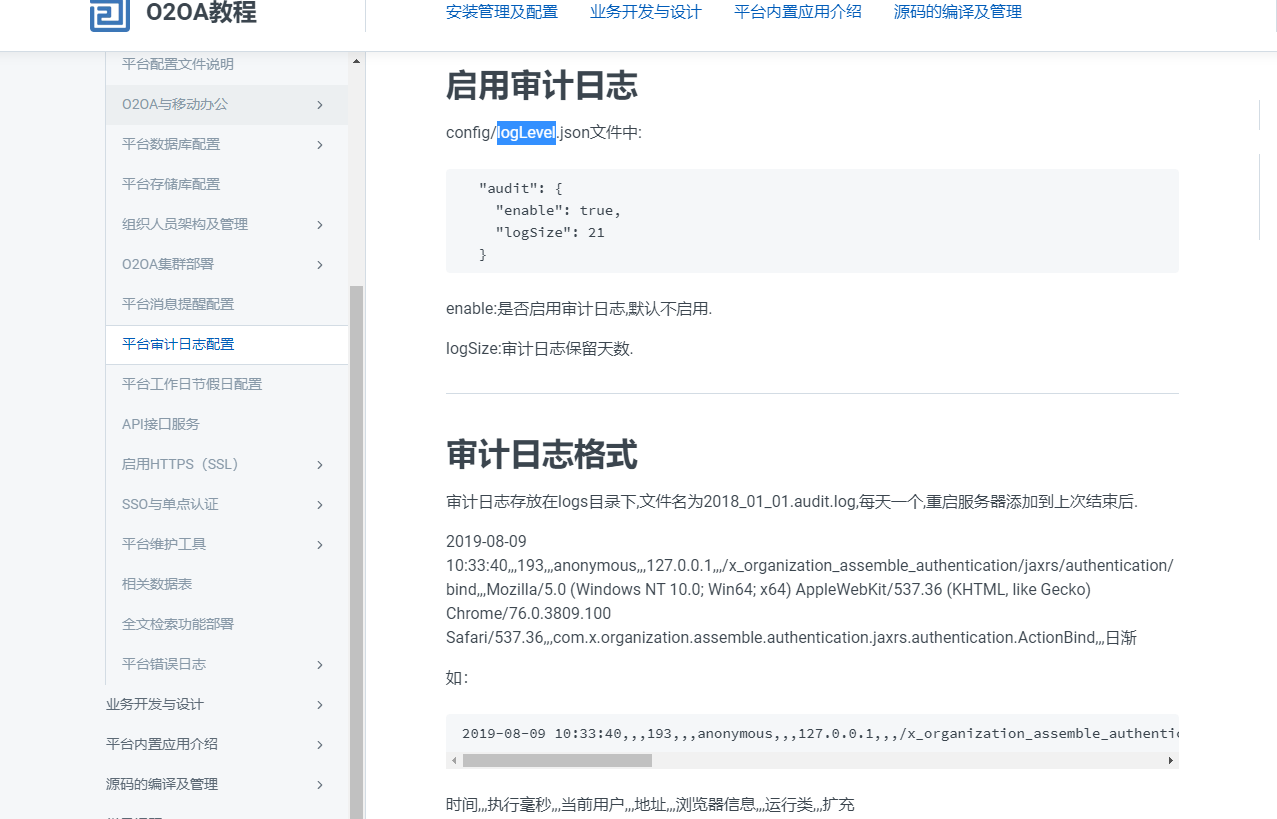Expand 启用HTTPS（SSL） sidebar chevron

tap(319, 465)
